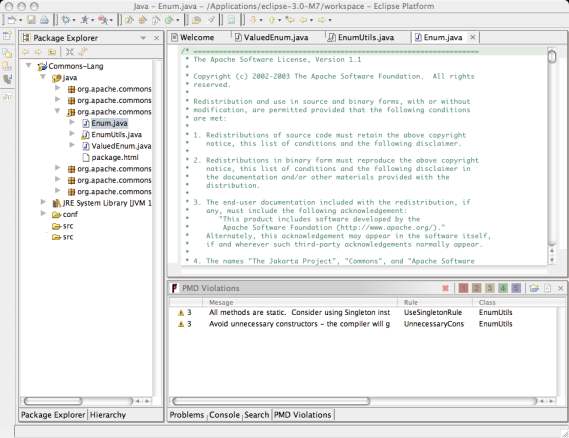Toggle priority 5 blue filter in PMD Violations
Viewport: 569px width, 438px height.
(516, 288)
